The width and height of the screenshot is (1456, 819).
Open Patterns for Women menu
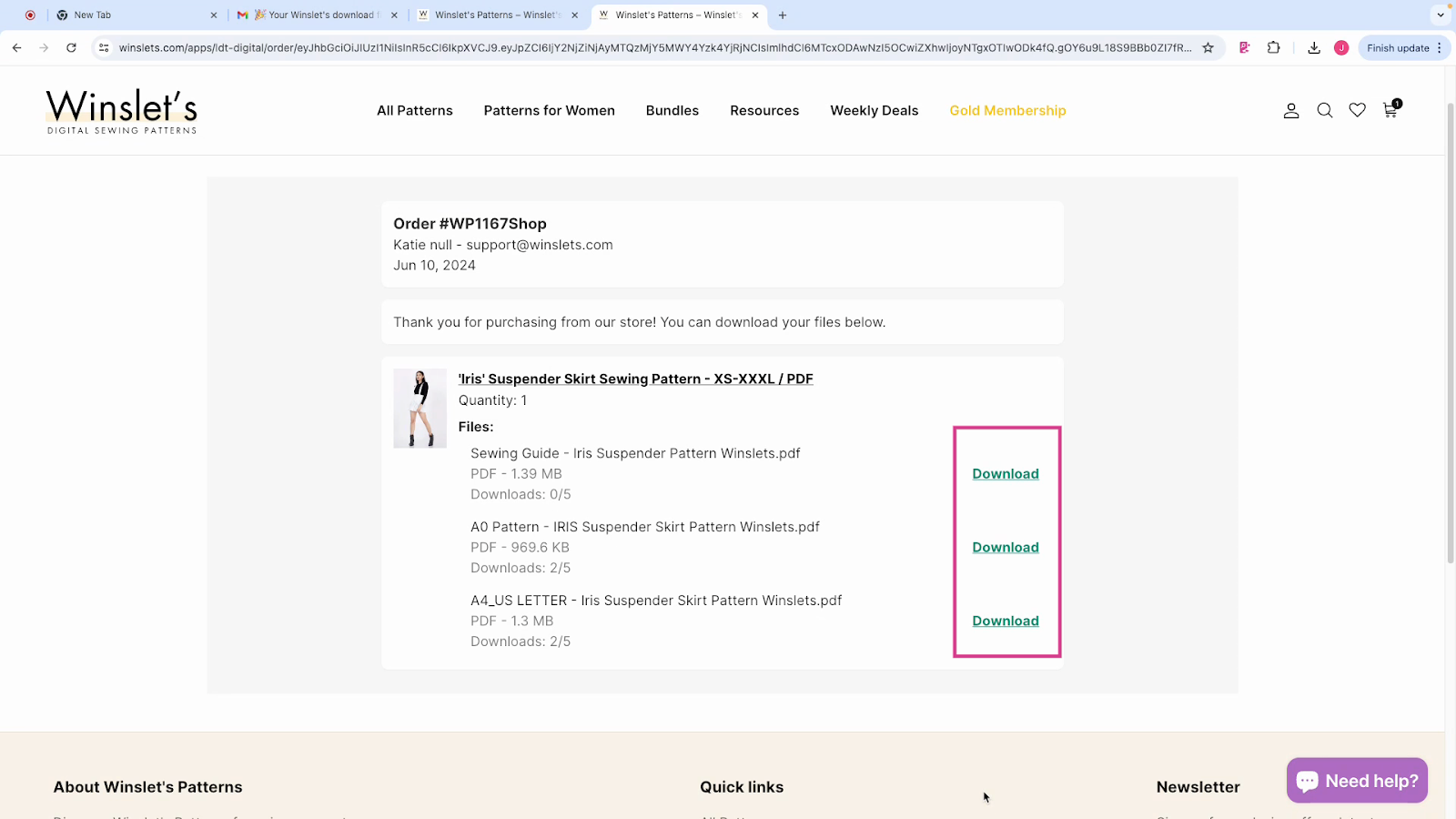coord(550,110)
